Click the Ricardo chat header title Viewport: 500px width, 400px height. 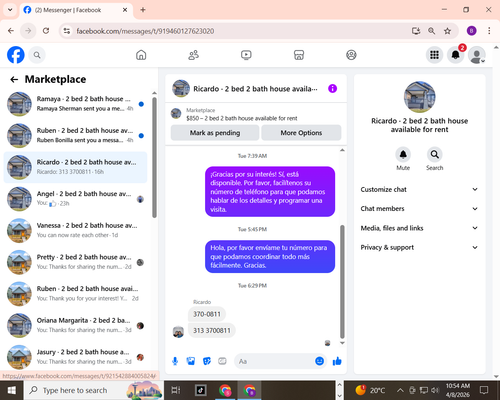click(255, 89)
